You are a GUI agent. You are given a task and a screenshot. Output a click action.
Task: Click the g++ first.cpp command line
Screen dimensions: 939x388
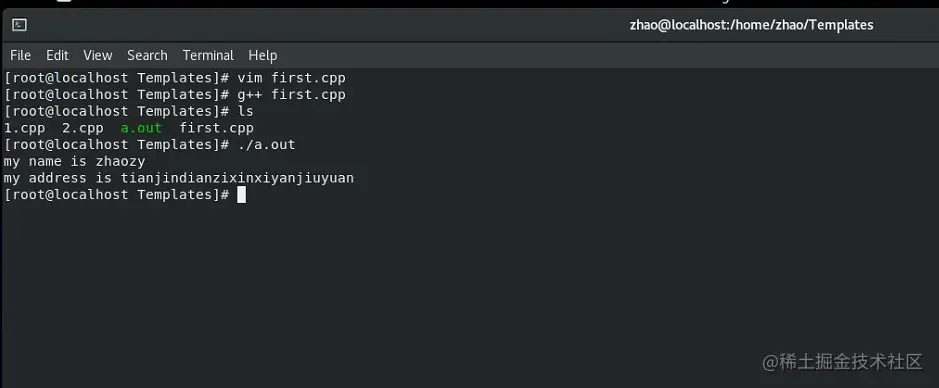click(291, 94)
